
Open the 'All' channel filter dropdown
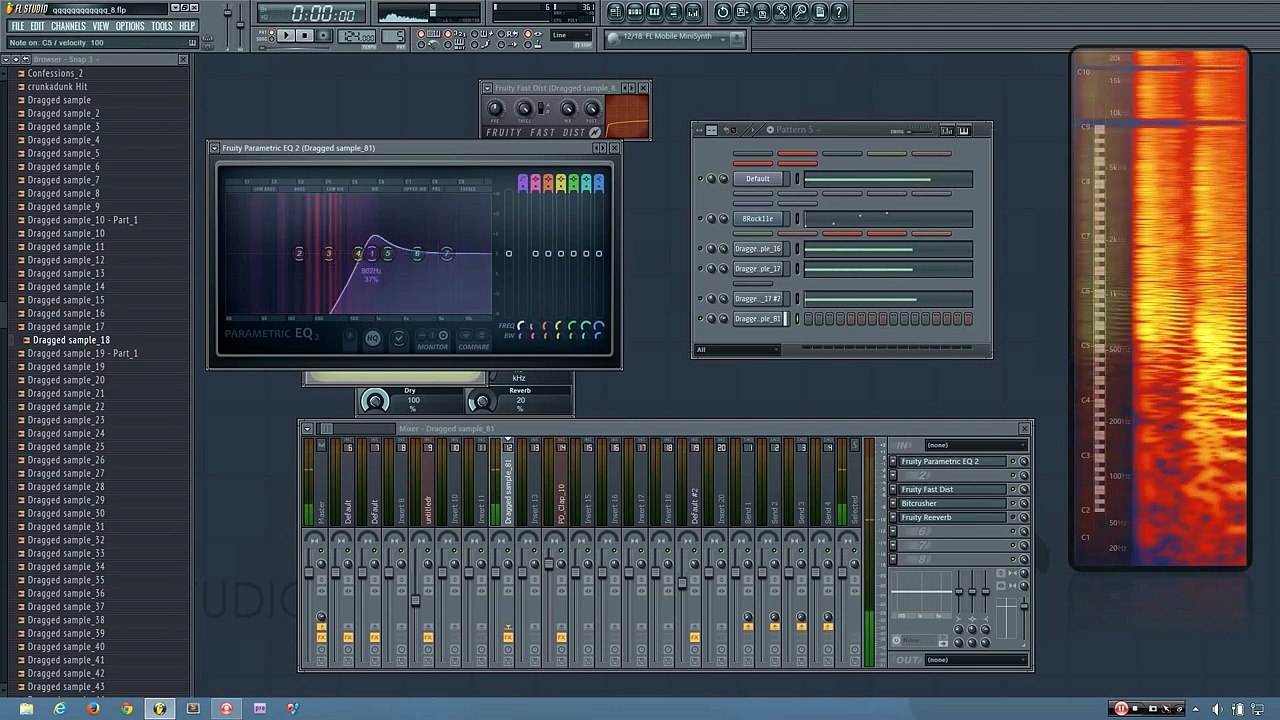point(738,350)
